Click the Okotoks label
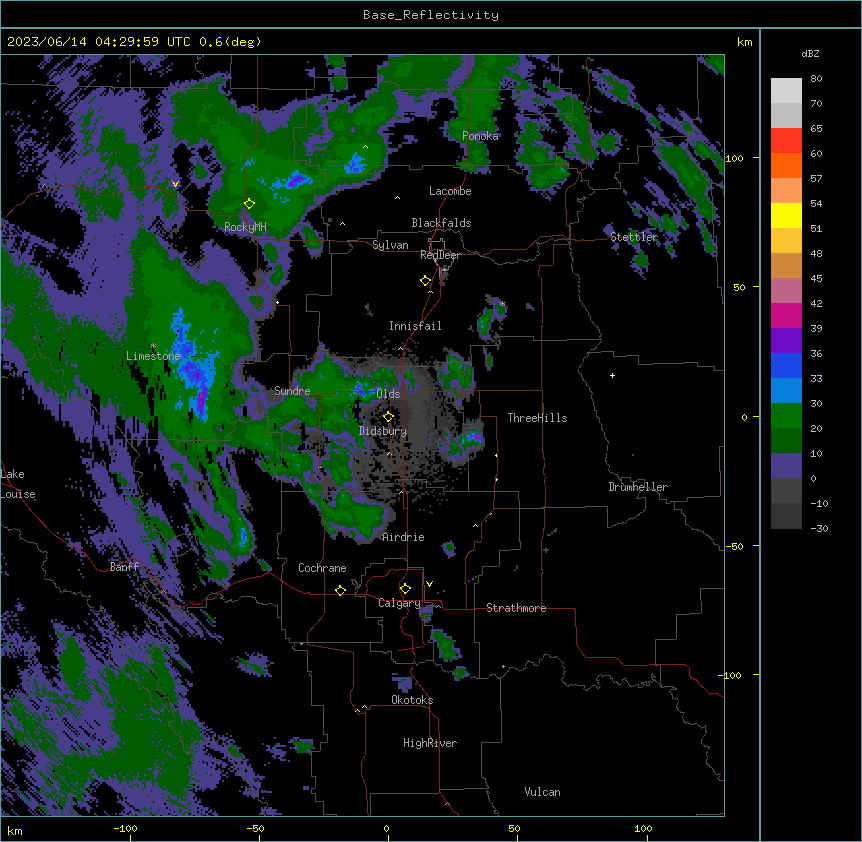Image resolution: width=862 pixels, height=842 pixels. 412,700
